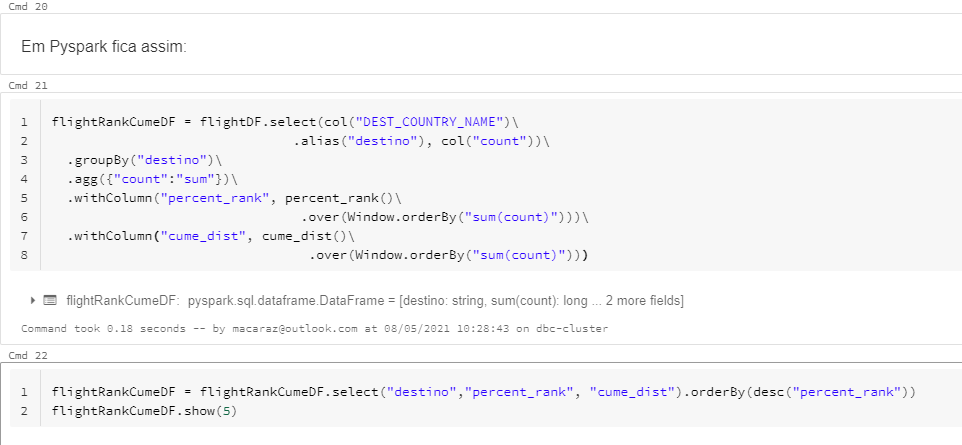The height and width of the screenshot is (445, 962).
Task: Select the "Em Pyspark fica assim:" markdown cell
Action: pyautogui.click(x=104, y=47)
